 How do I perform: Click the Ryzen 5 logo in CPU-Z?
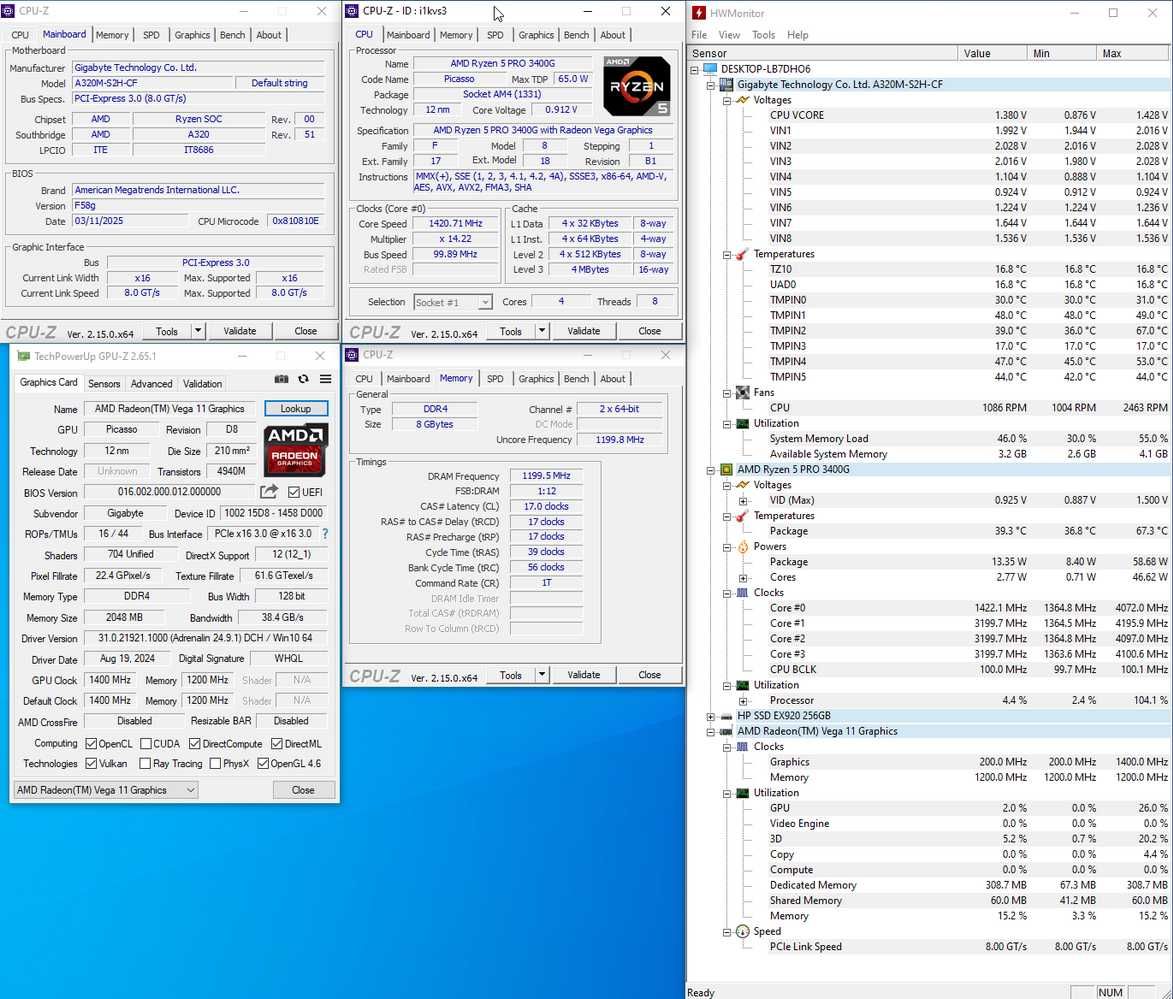pyautogui.click(x=637, y=86)
